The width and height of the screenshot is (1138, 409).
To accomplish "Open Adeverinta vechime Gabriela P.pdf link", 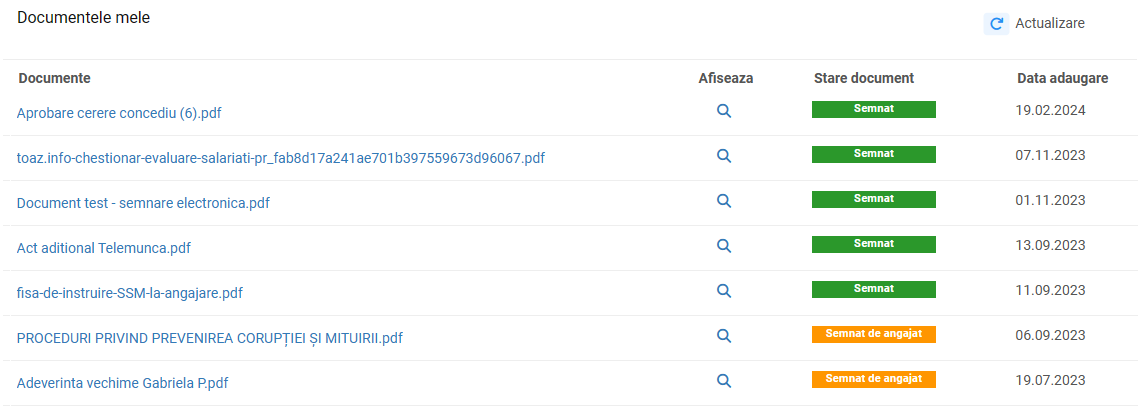I will coord(123,383).
